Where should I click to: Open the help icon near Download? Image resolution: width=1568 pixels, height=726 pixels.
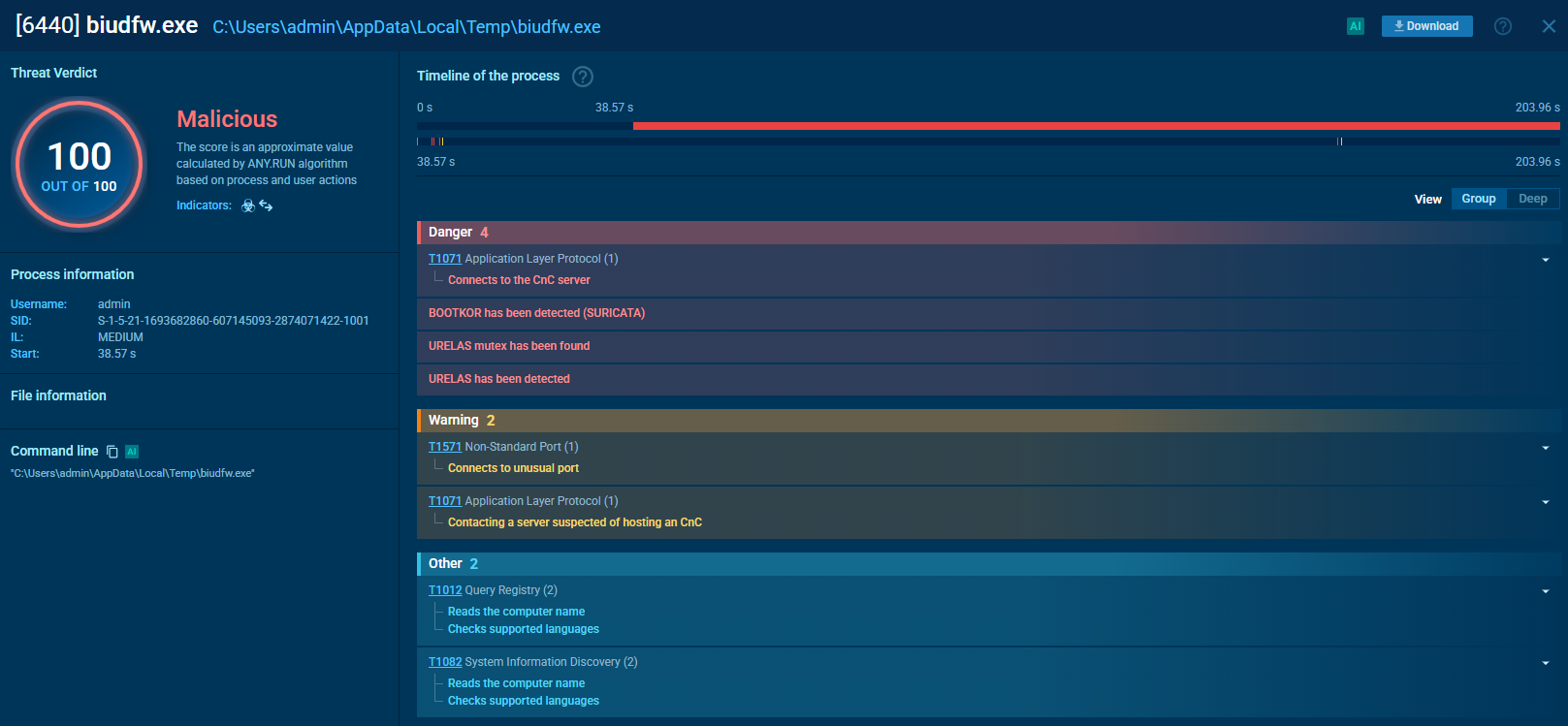(x=1502, y=26)
